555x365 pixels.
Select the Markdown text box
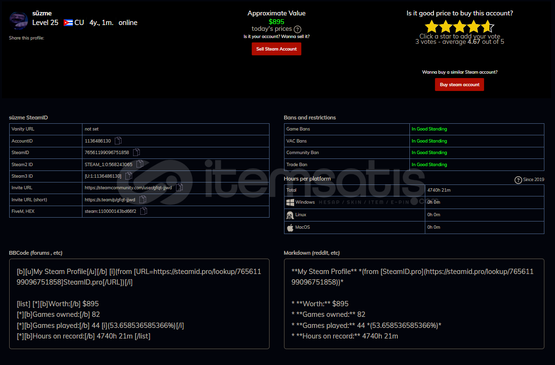(414, 304)
